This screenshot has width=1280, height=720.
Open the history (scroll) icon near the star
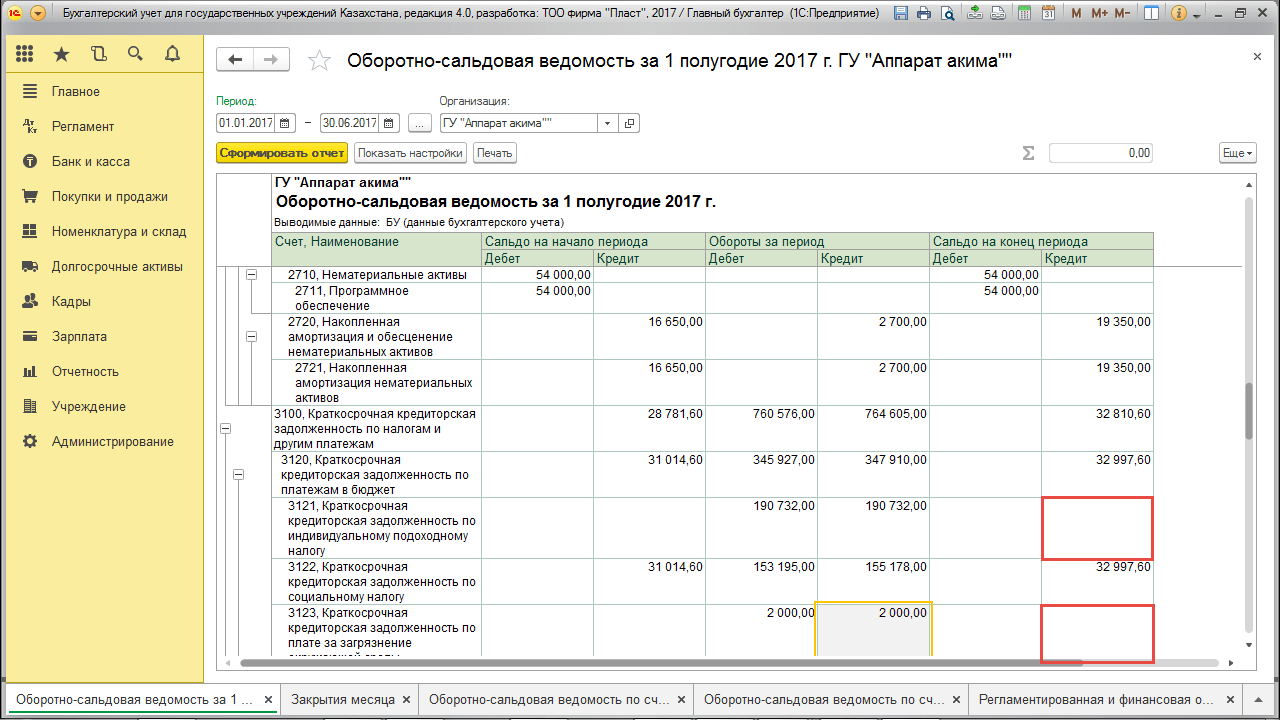pos(98,54)
